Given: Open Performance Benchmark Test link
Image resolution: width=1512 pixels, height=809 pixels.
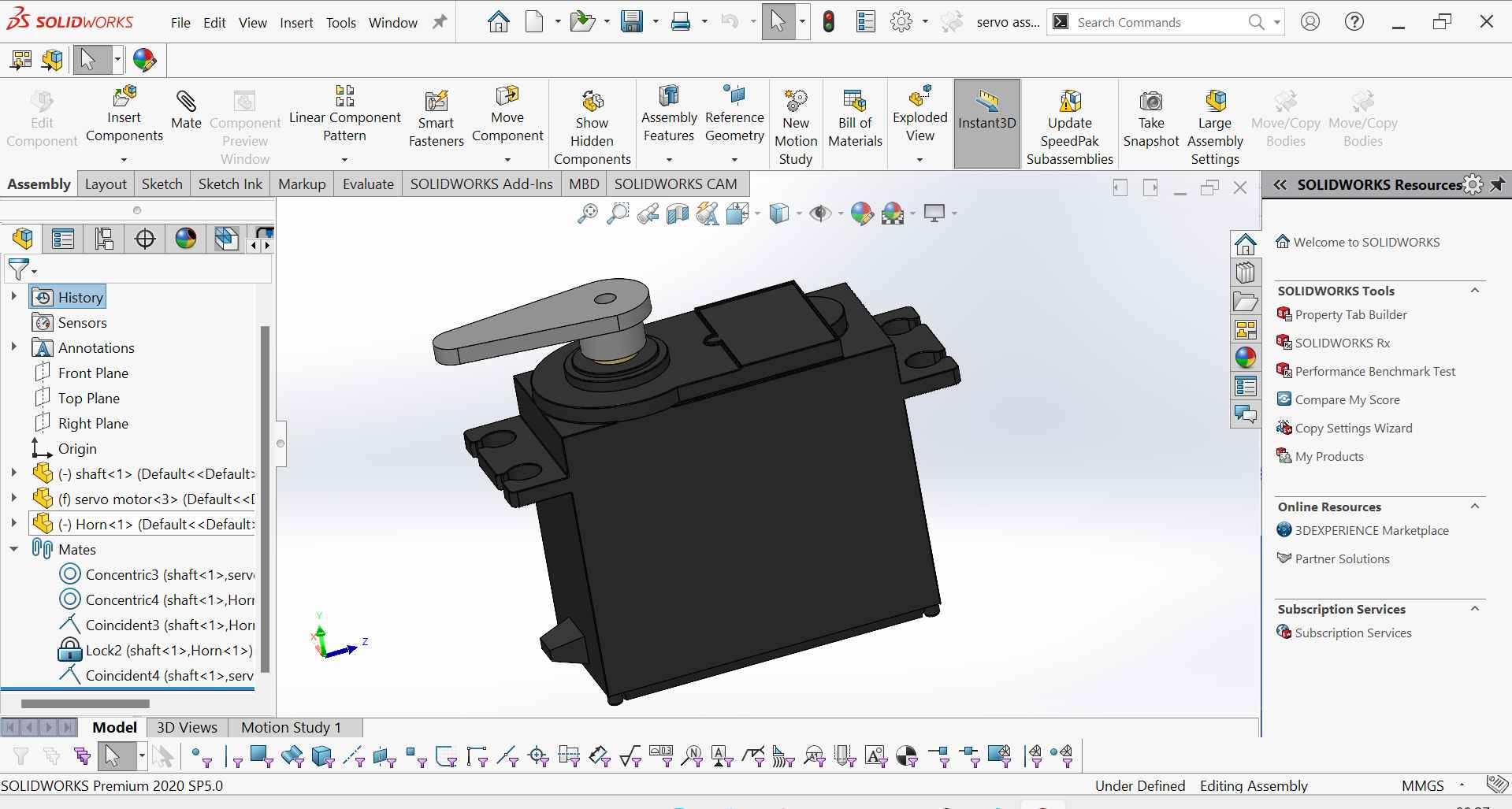Looking at the screenshot, I should 1375,371.
